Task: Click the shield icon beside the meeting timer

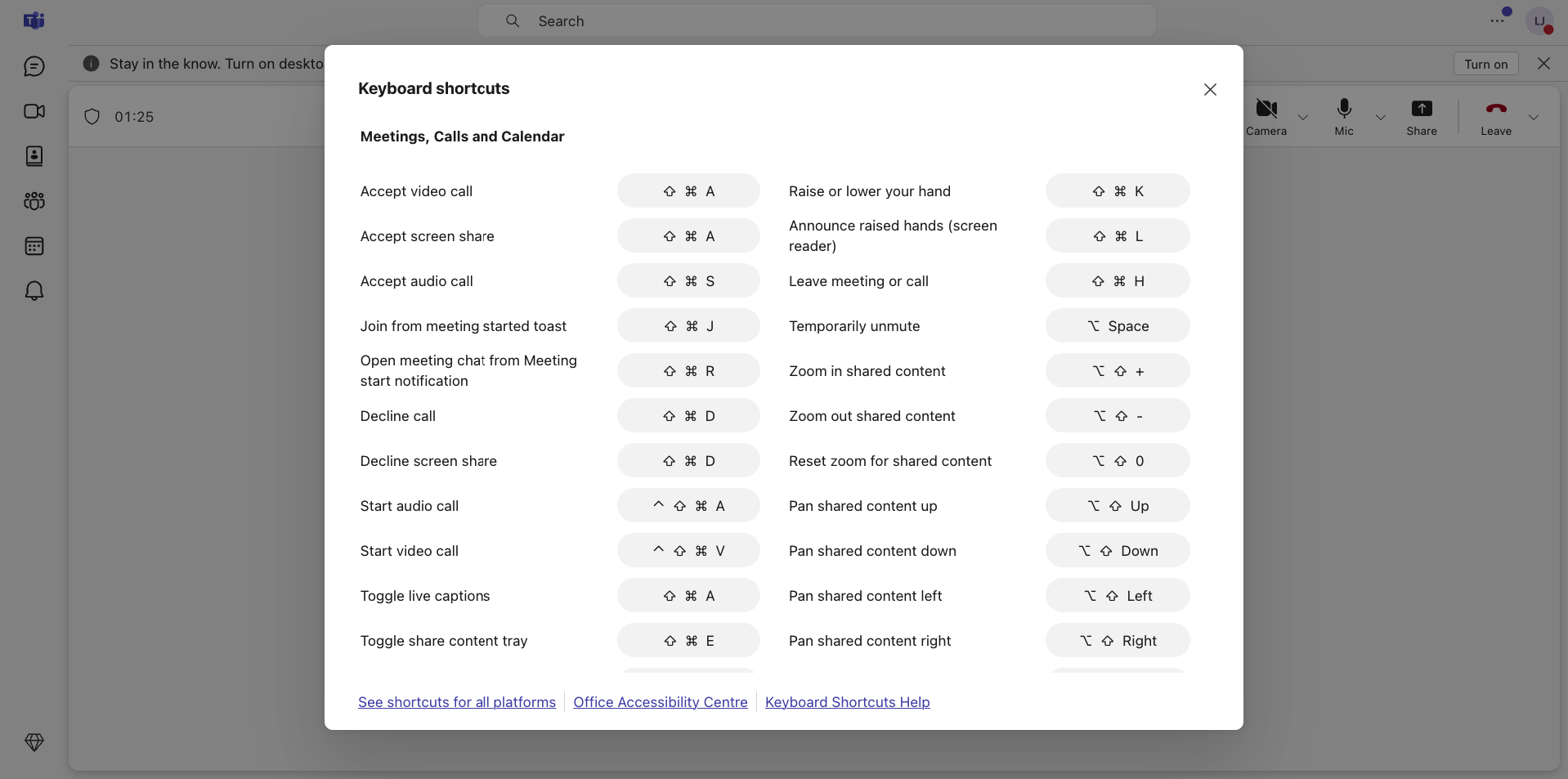Action: 92,117
